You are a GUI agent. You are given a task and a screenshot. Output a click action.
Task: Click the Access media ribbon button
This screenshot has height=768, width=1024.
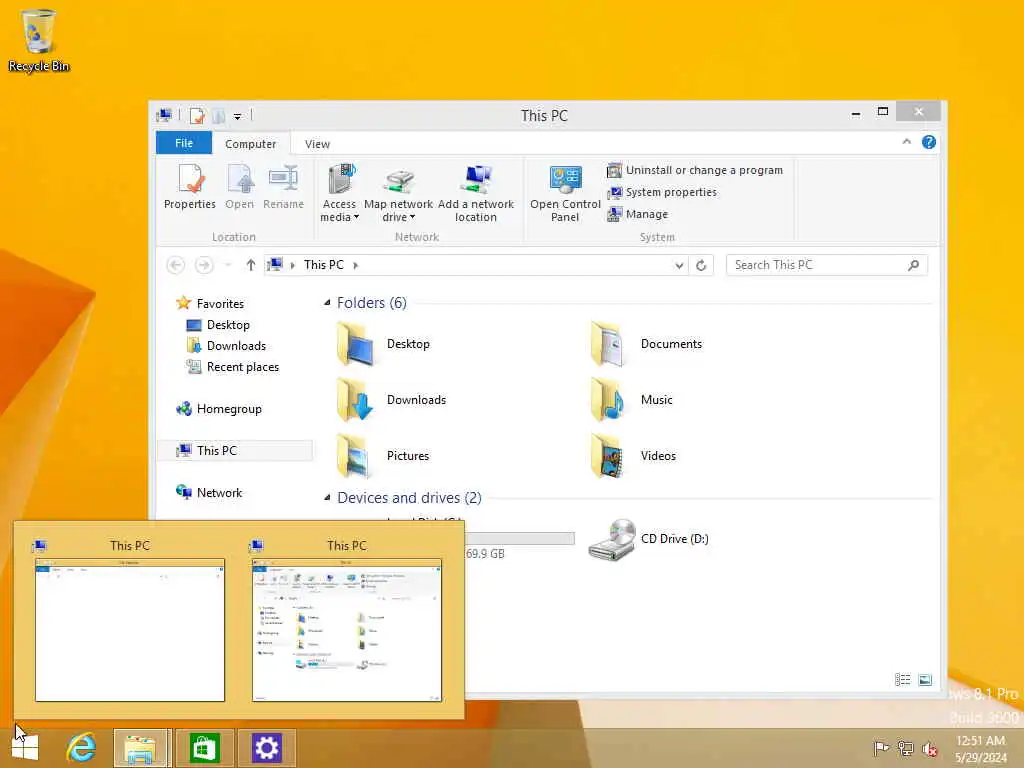(340, 193)
